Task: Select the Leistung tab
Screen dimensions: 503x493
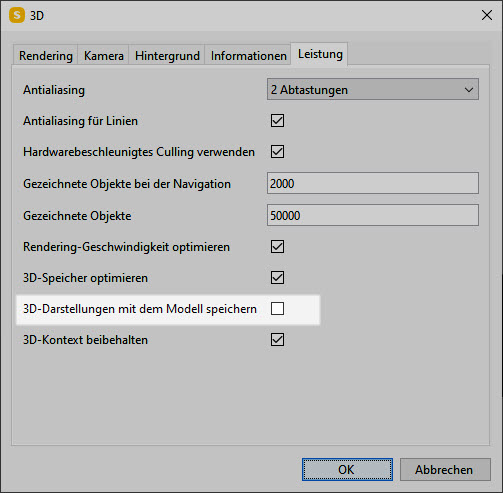Action: click(320, 54)
